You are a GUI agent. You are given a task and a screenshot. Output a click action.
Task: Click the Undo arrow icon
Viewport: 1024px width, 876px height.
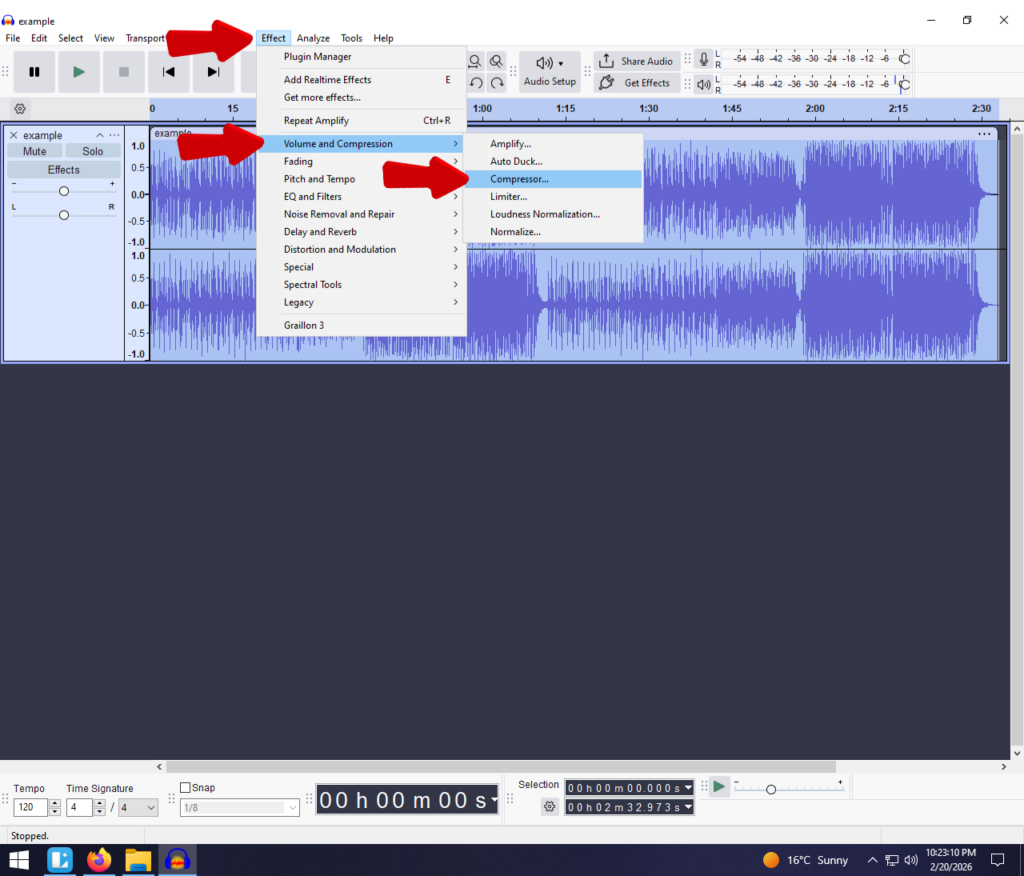477,83
